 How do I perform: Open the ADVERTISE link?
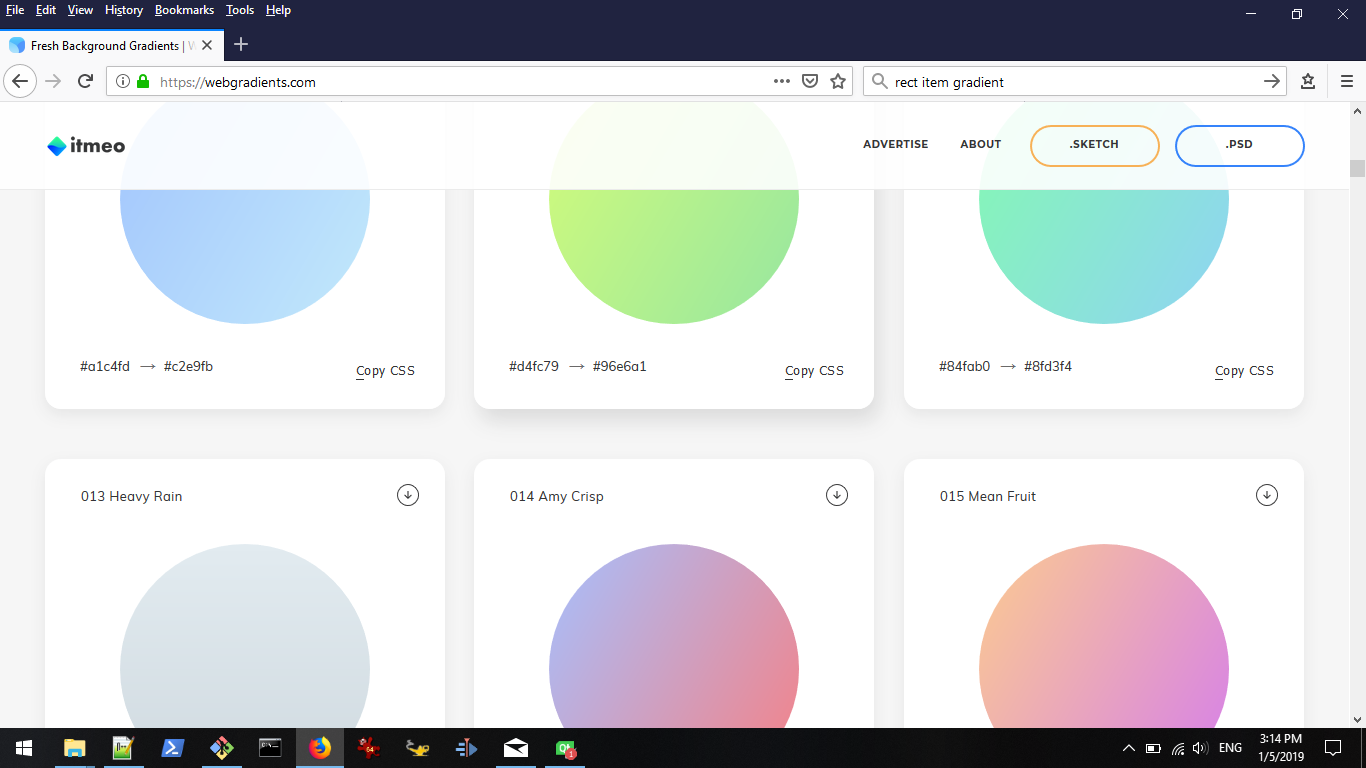point(895,145)
